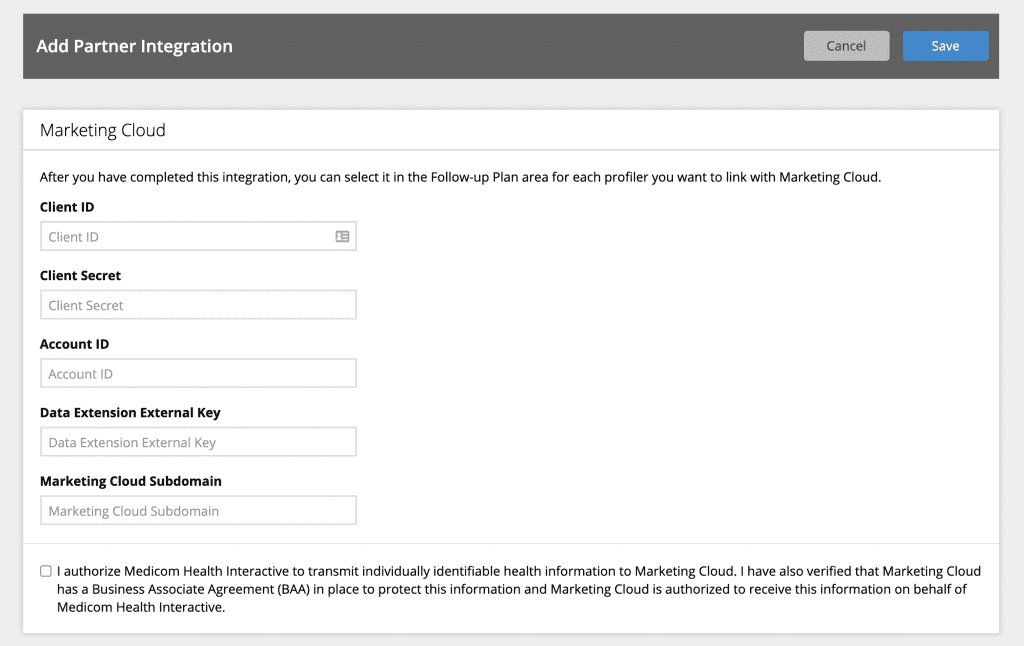Click the Save button
This screenshot has height=646, width=1024.
(945, 46)
